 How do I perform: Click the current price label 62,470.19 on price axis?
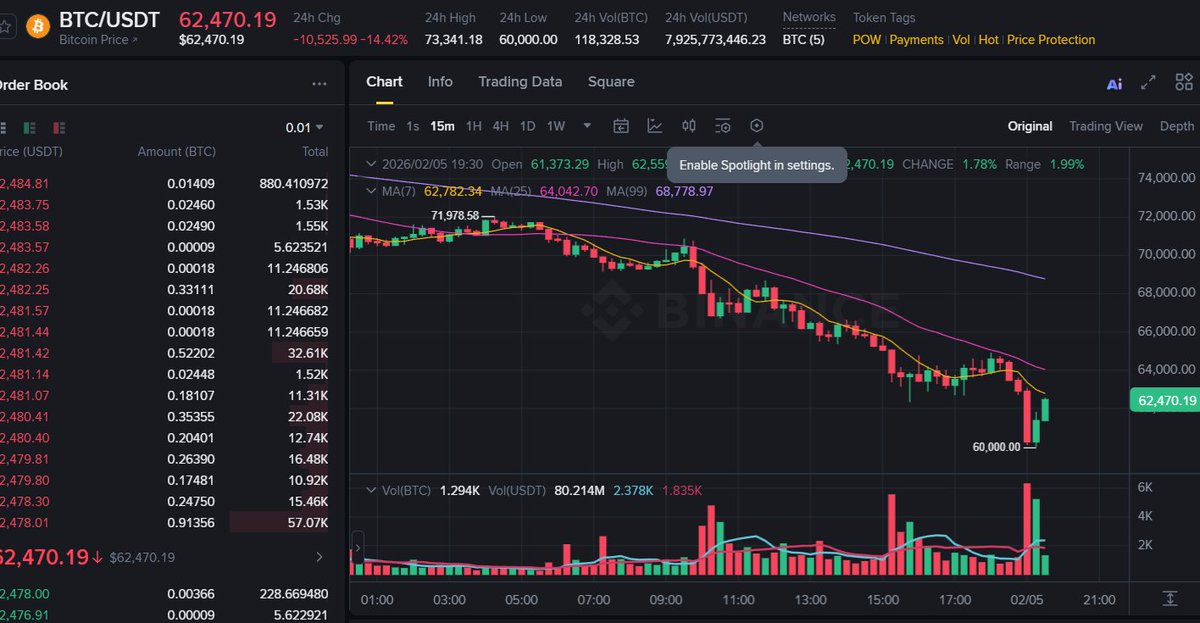point(1164,401)
